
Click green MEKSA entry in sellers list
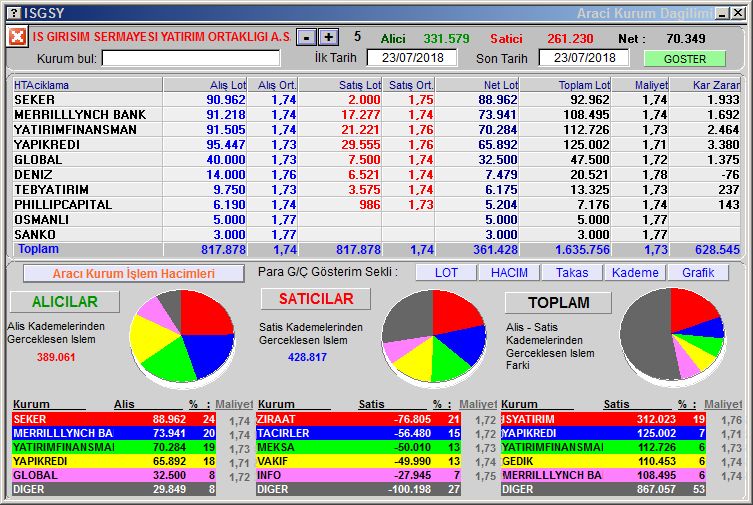[x=358, y=447]
